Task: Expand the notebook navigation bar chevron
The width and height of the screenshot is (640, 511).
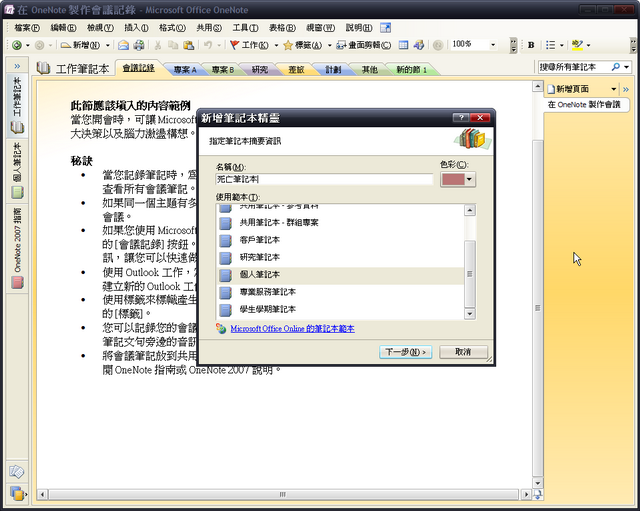Action: pyautogui.click(x=17, y=66)
